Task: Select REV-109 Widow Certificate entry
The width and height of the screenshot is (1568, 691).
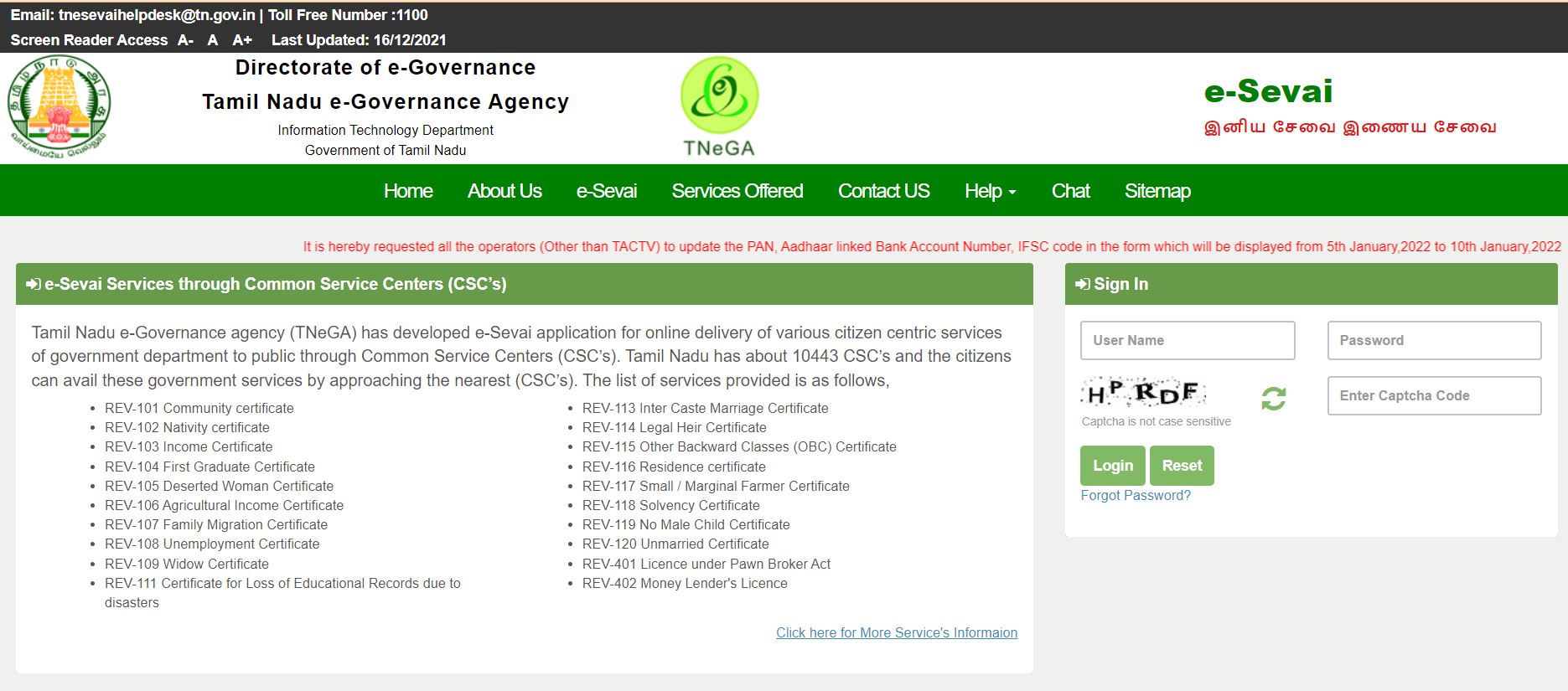Action: (x=187, y=564)
